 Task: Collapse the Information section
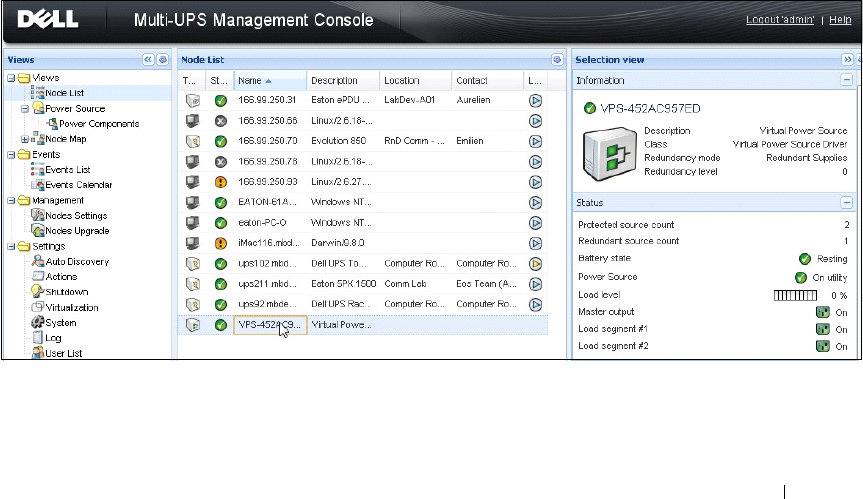[x=847, y=80]
